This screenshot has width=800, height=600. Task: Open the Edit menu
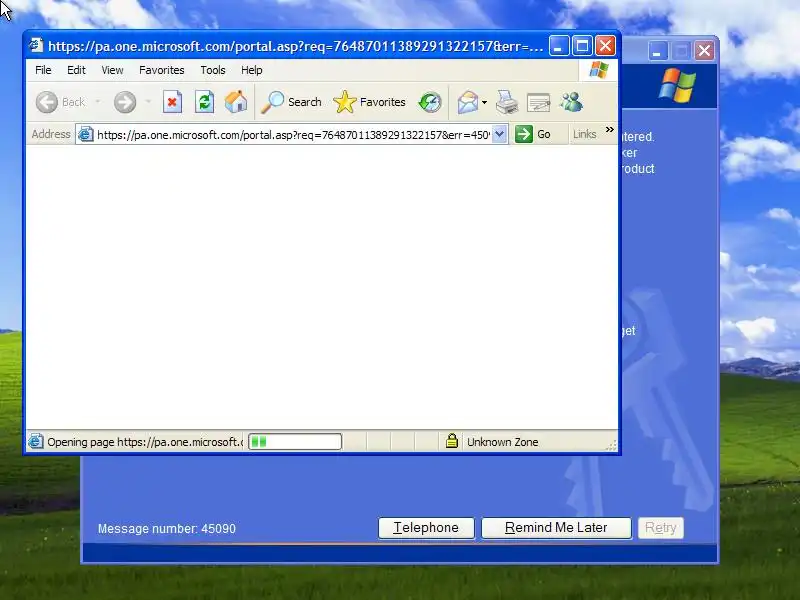76,70
